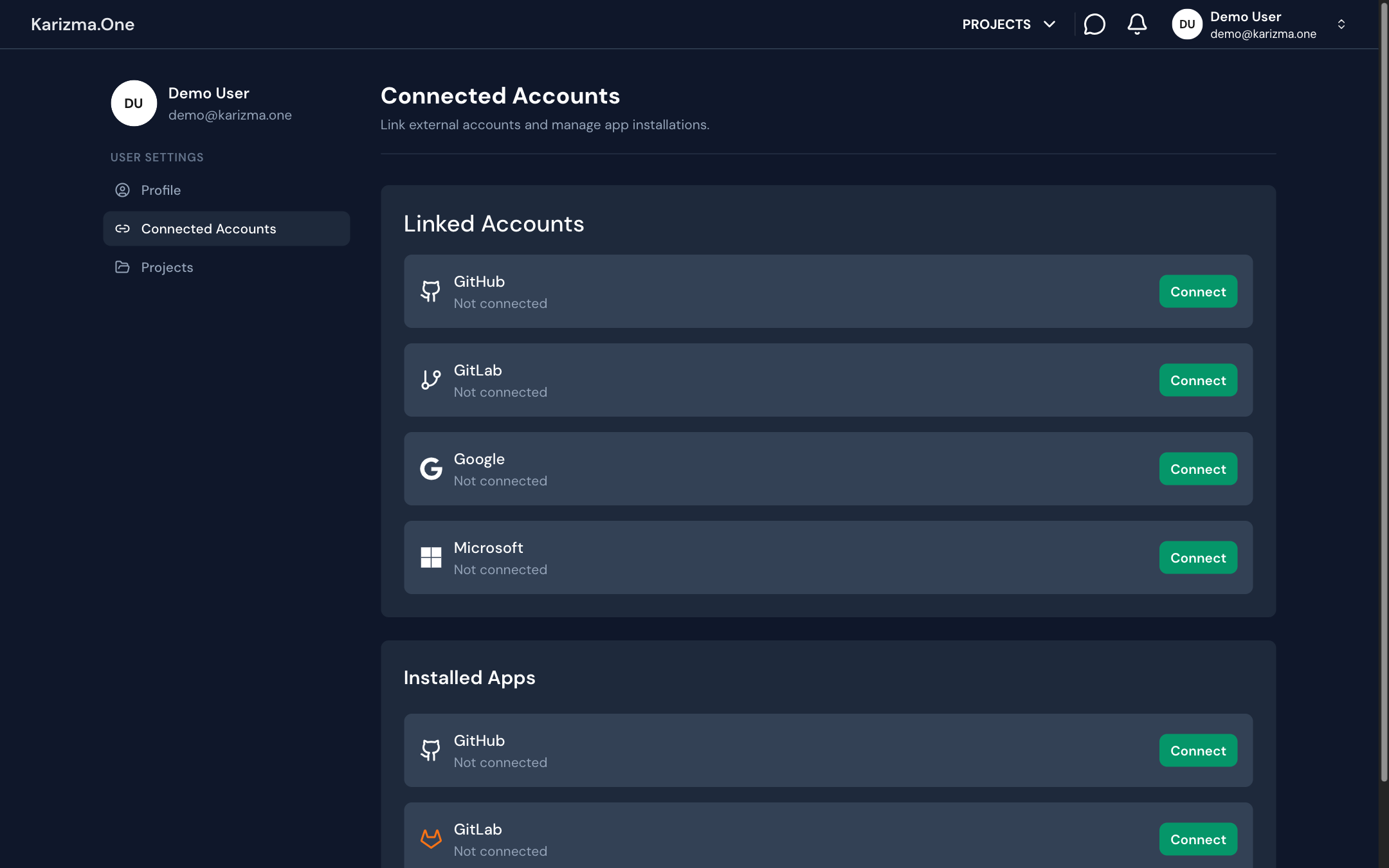Go to Profile settings

coord(226,190)
